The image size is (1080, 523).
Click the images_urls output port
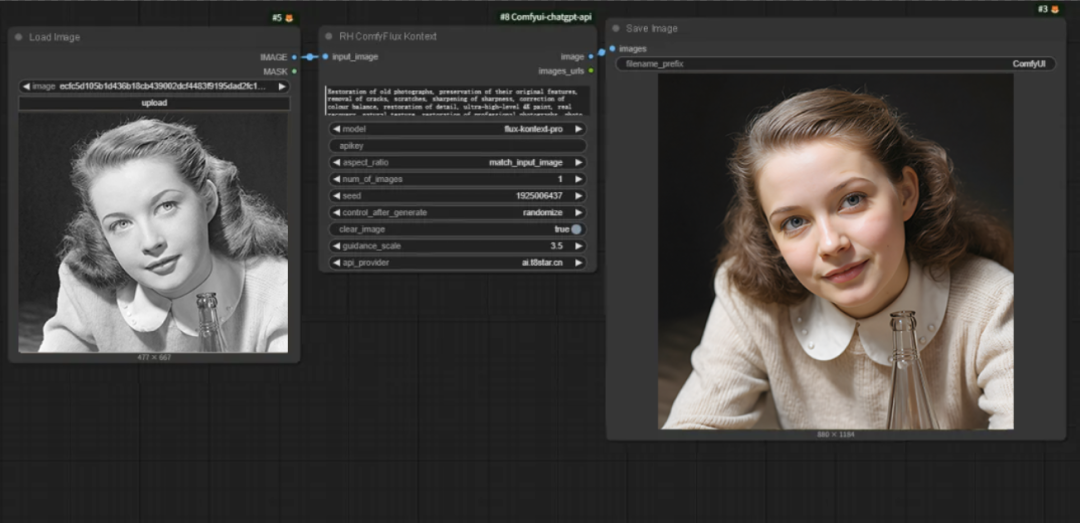pyautogui.click(x=591, y=71)
